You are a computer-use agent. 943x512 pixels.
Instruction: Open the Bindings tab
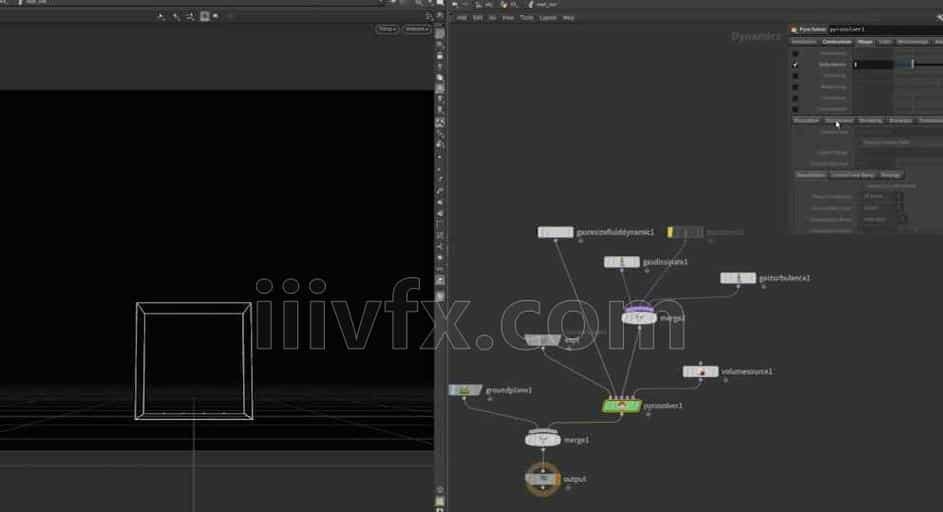tap(891, 175)
